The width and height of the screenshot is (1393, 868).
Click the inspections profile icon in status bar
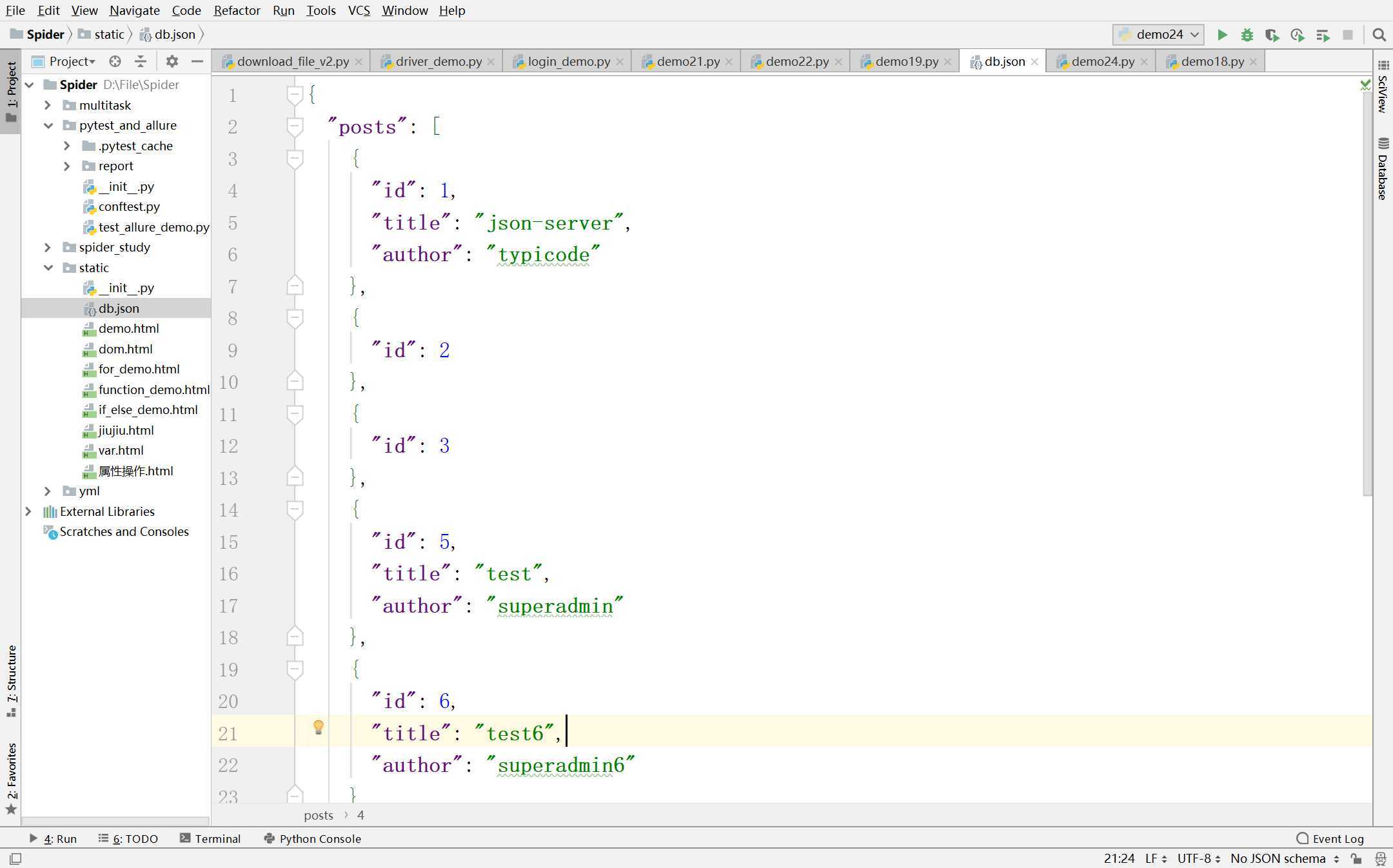[1380, 858]
